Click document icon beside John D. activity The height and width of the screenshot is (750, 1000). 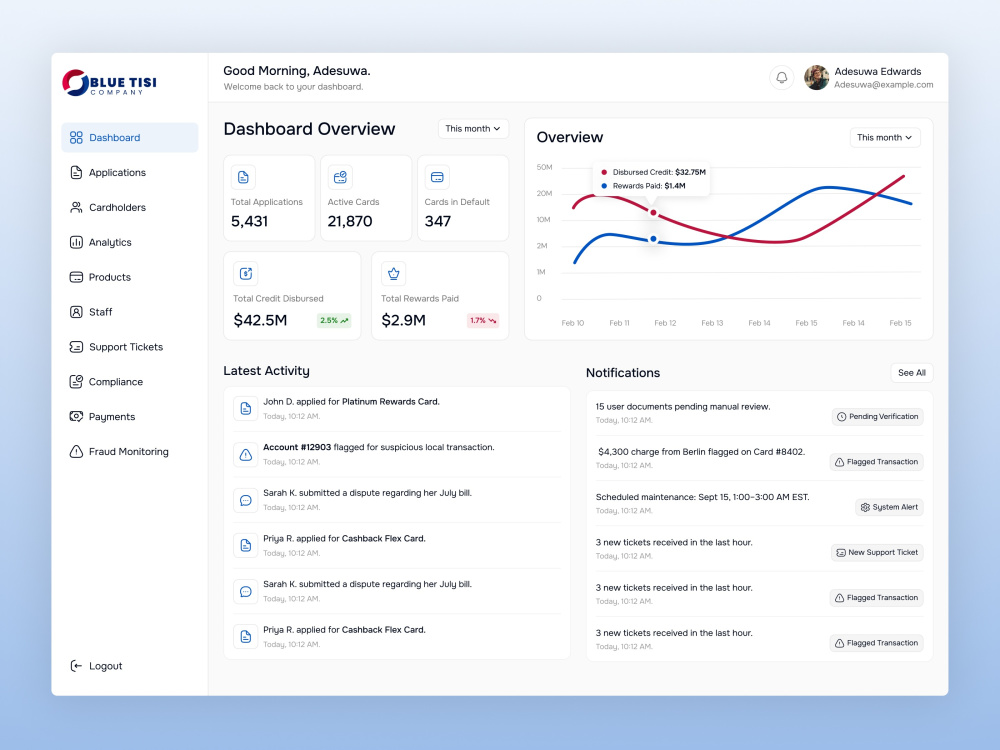(246, 409)
